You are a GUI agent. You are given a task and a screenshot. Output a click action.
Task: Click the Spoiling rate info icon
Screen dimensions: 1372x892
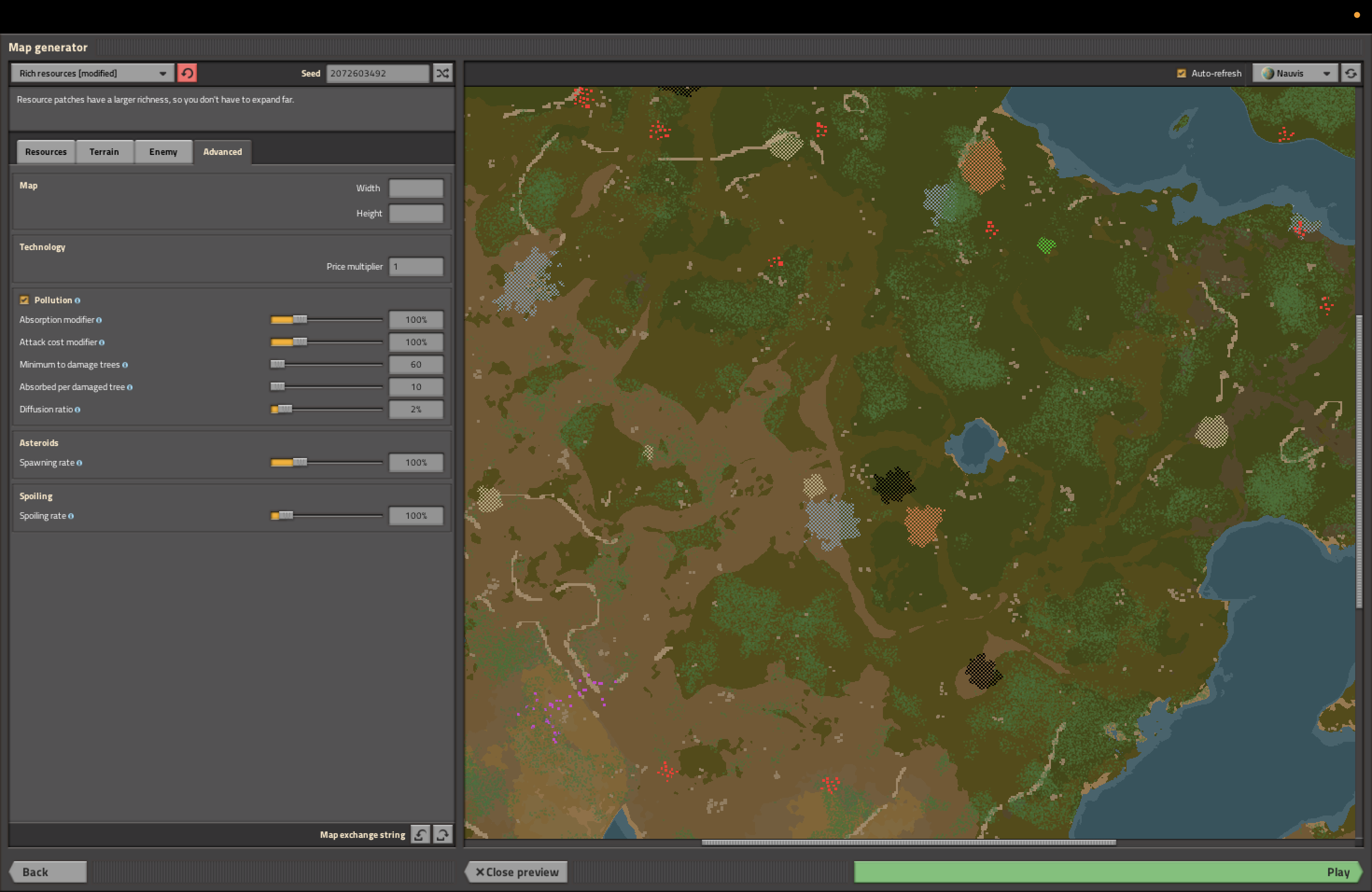coord(71,516)
